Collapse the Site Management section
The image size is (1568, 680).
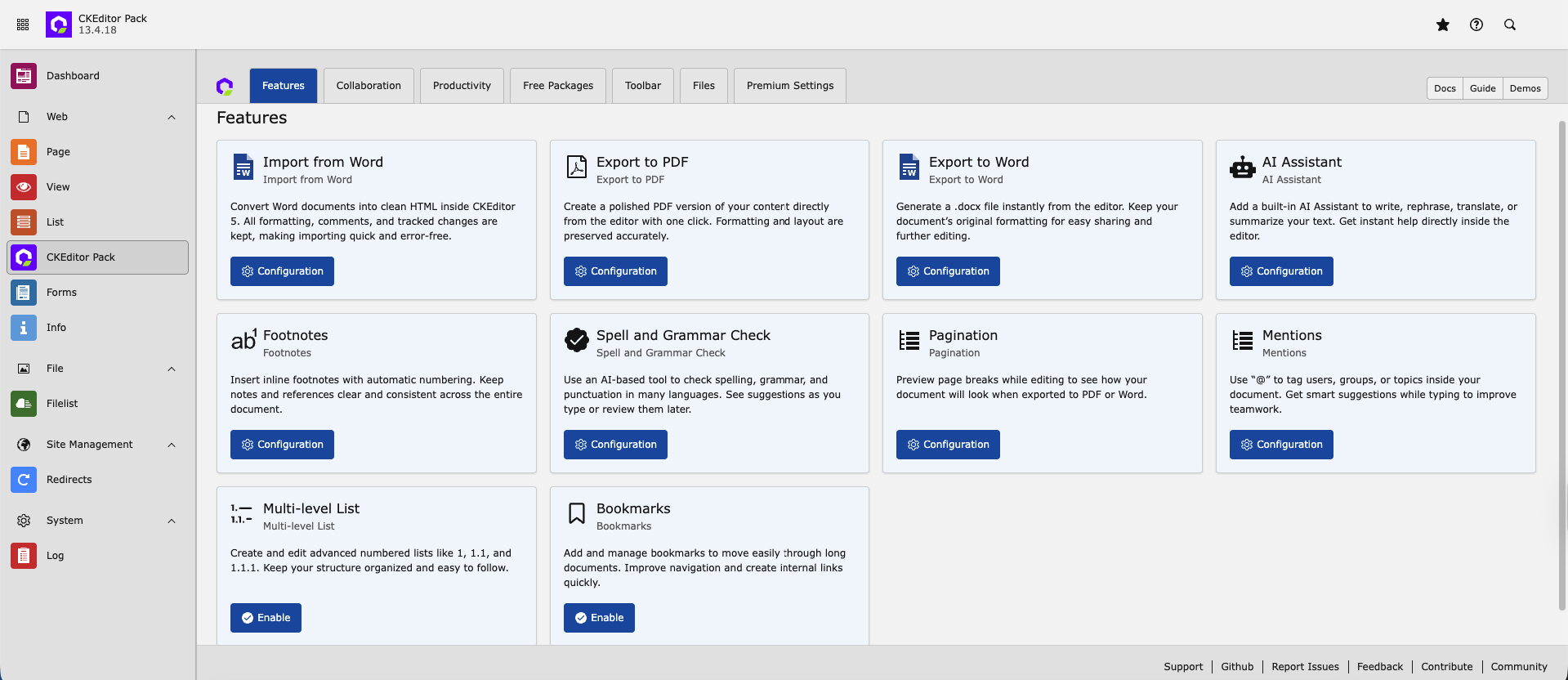click(172, 445)
